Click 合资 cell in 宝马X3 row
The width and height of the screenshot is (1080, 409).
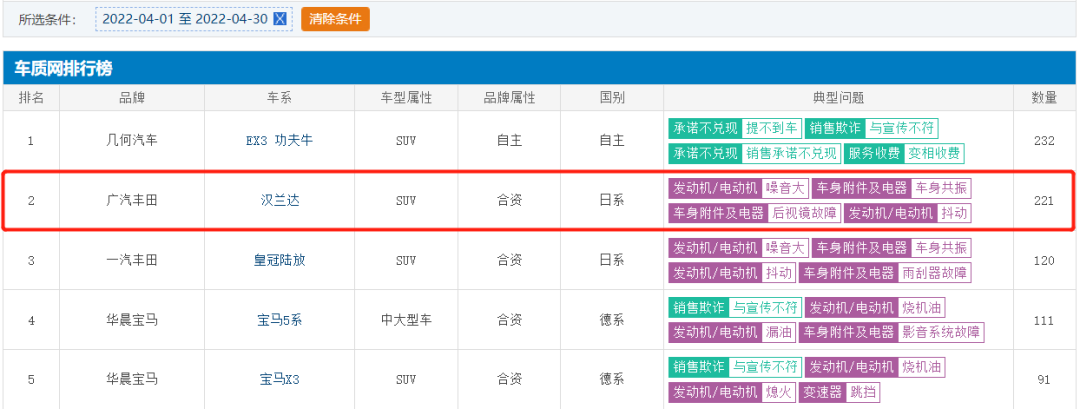click(x=509, y=379)
